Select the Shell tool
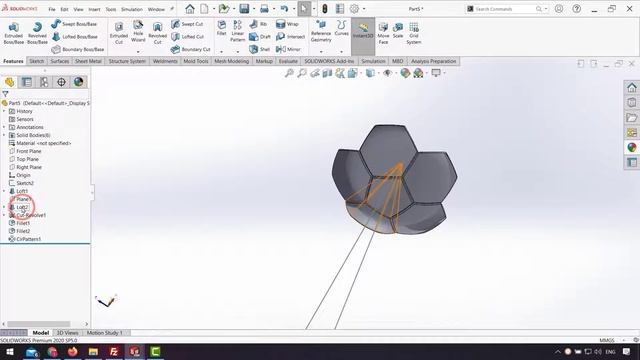This screenshot has height=360, width=640. [x=259, y=49]
